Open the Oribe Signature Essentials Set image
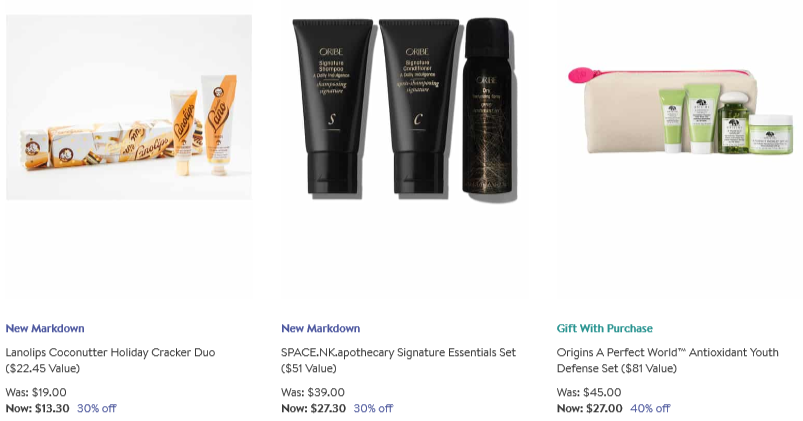The image size is (803, 421). pos(405,109)
